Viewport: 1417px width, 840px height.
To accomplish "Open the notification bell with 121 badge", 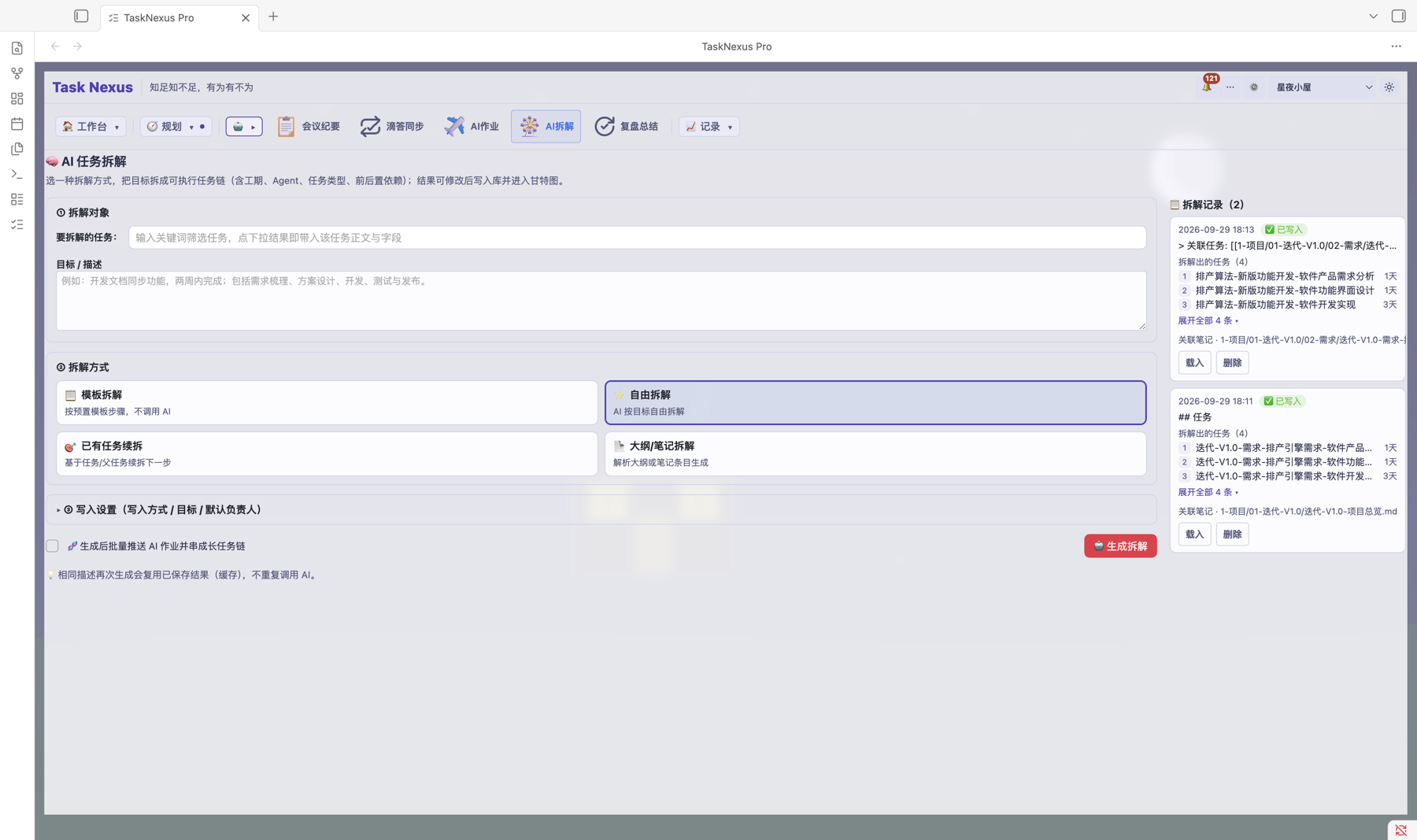I will [x=1207, y=87].
